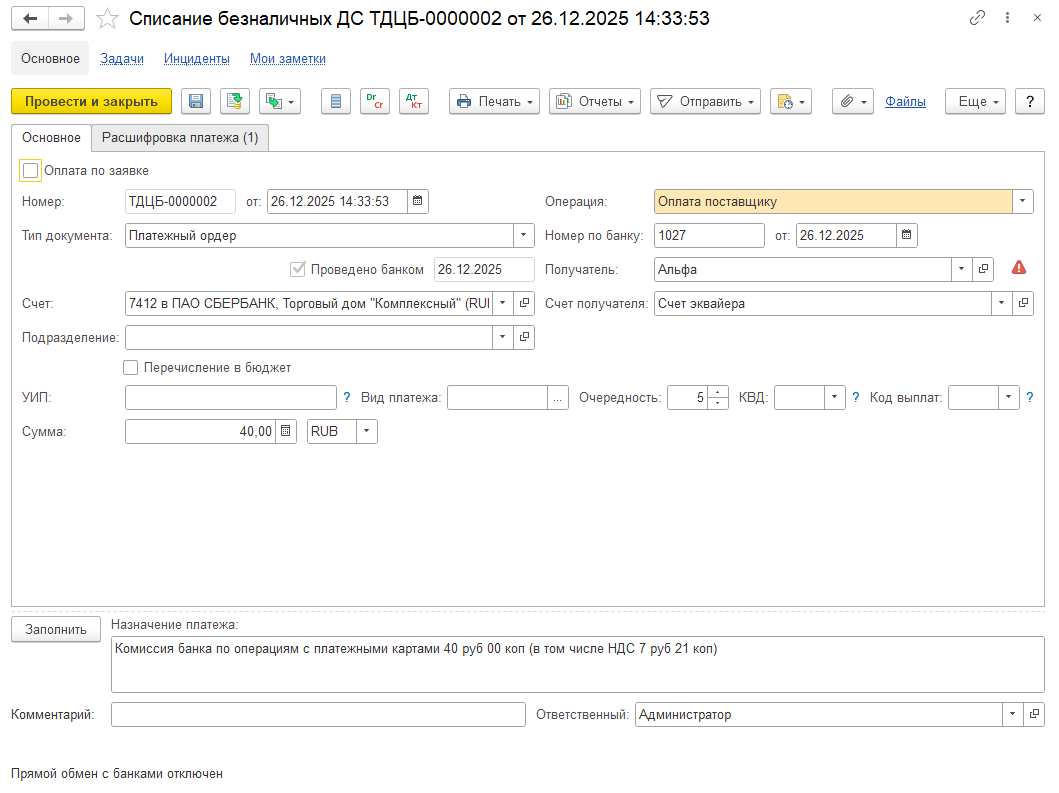Enable the Оплата по заявке checkbox
This screenshot has height=793, width=1059.
click(x=31, y=171)
